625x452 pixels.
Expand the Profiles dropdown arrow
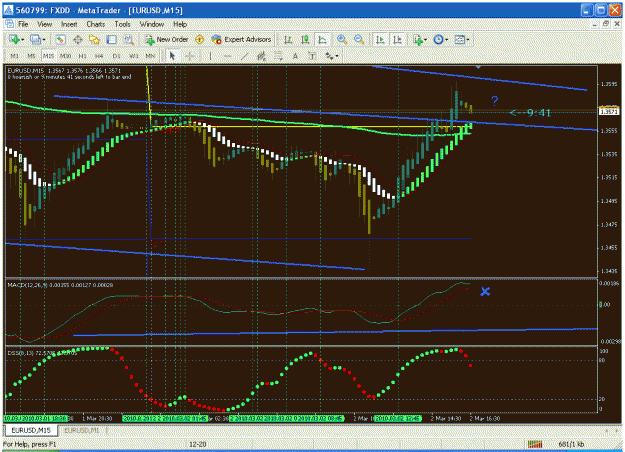point(44,40)
